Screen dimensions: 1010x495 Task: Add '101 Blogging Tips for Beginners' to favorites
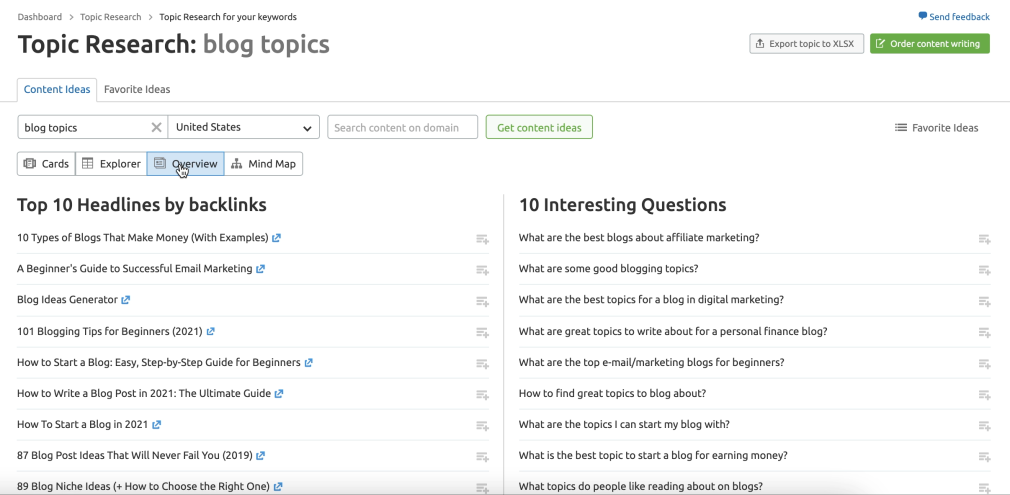pyautogui.click(x=482, y=333)
